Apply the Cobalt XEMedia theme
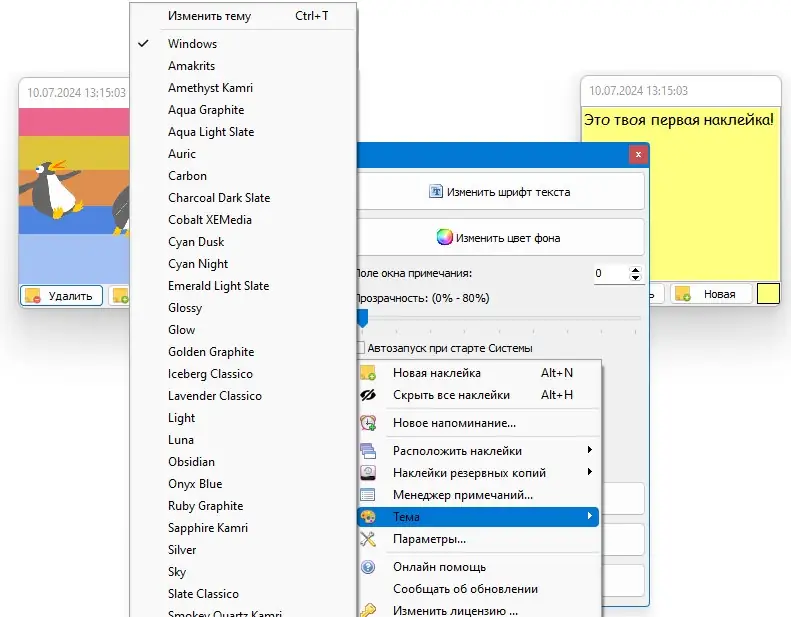Viewport: 791px width, 617px height. pos(243,220)
